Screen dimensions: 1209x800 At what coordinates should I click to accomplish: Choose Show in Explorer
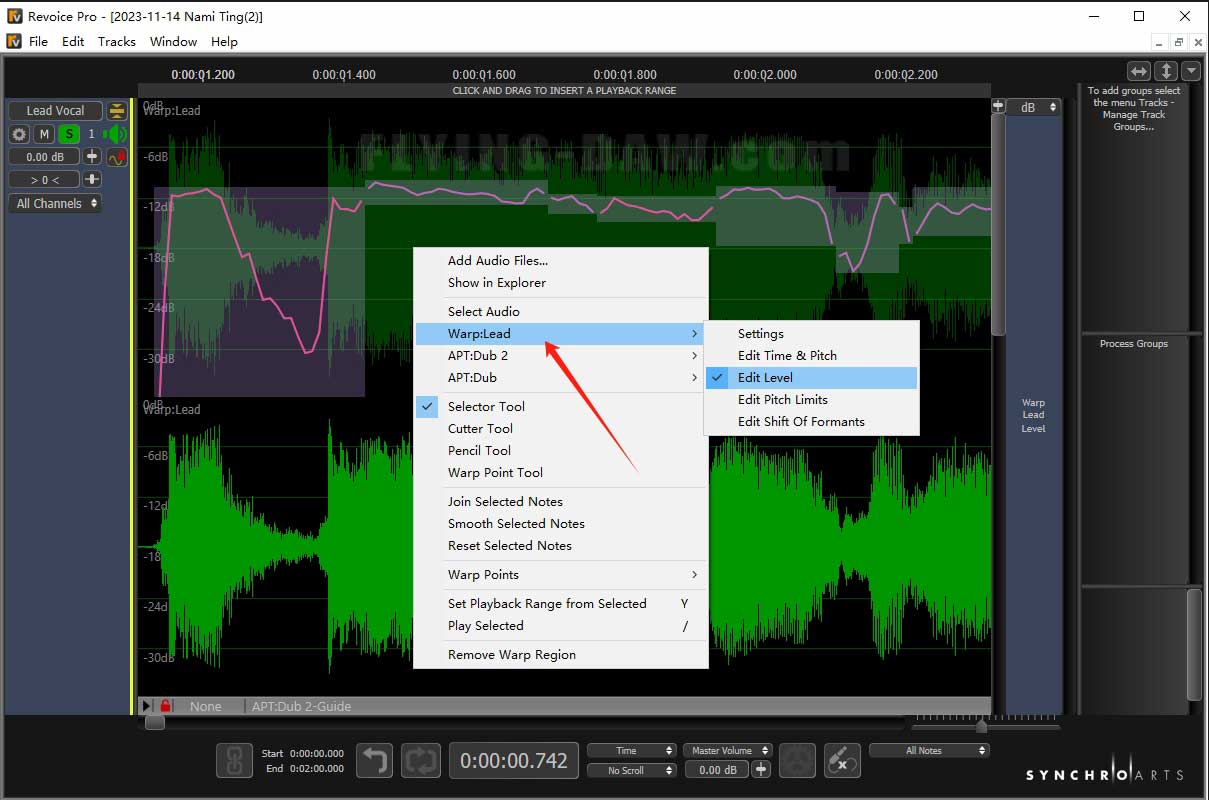click(x=562, y=283)
